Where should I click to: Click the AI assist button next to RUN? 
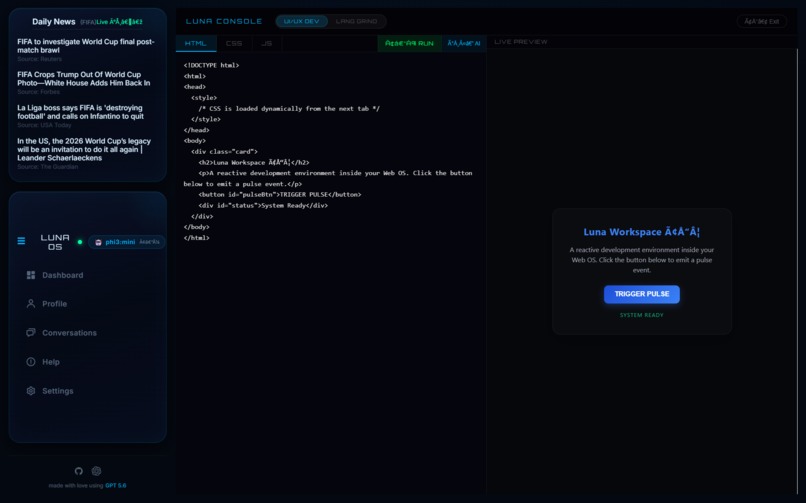pos(464,44)
